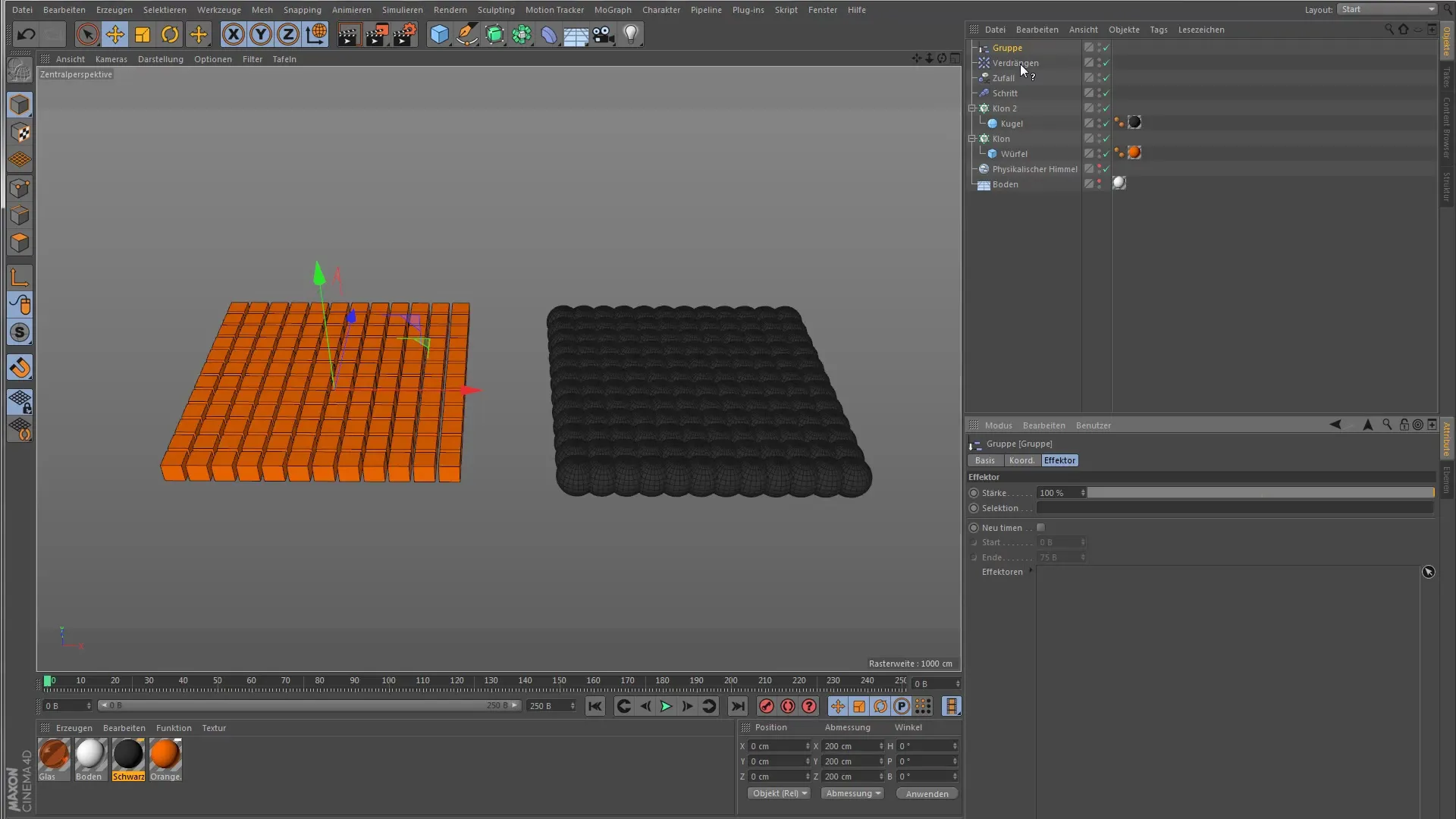Open Textur menu in material manager
This screenshot has width=1456, height=819.
click(214, 728)
